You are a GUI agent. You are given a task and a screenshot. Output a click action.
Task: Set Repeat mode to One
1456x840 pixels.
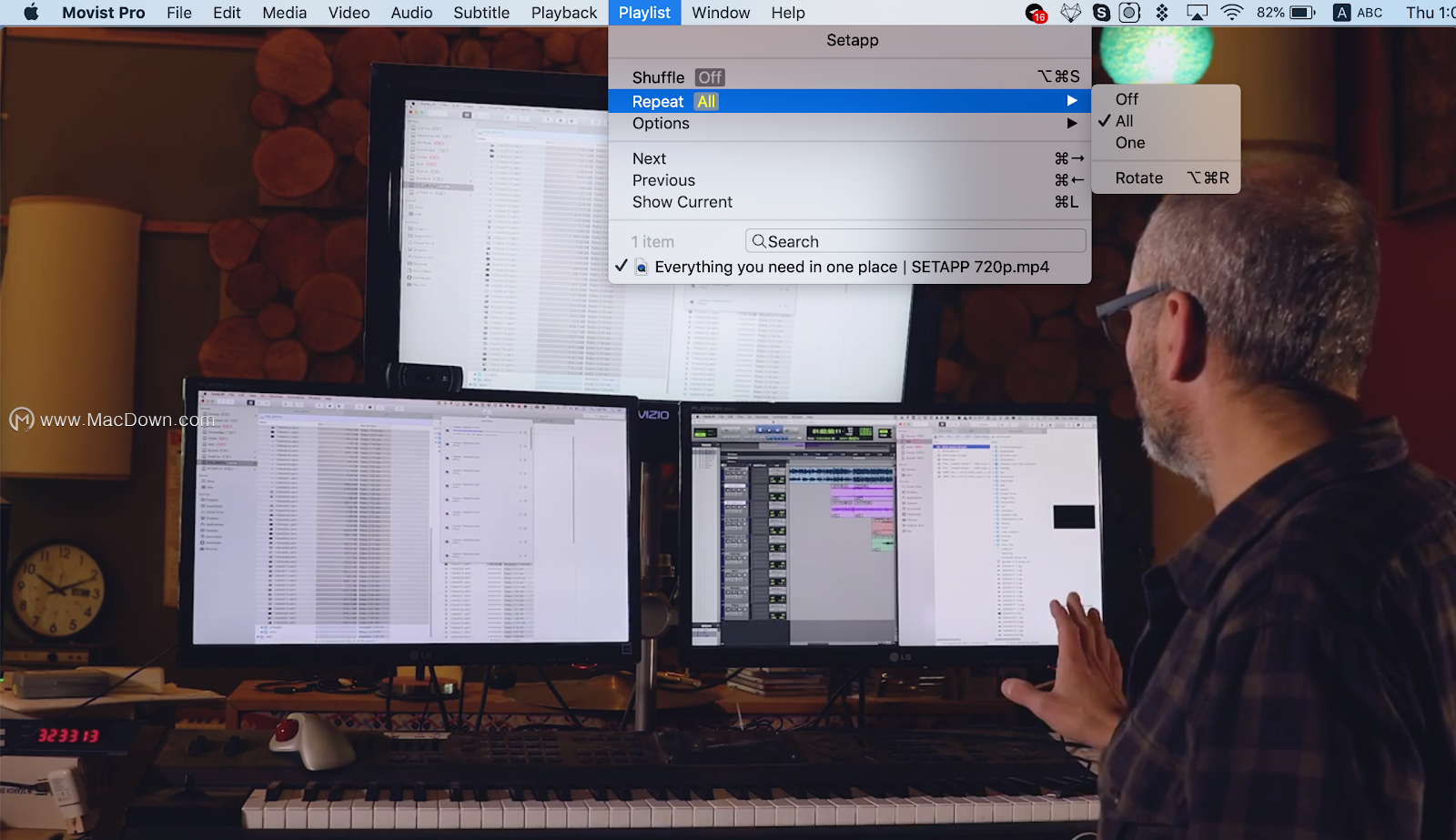pos(1166,143)
